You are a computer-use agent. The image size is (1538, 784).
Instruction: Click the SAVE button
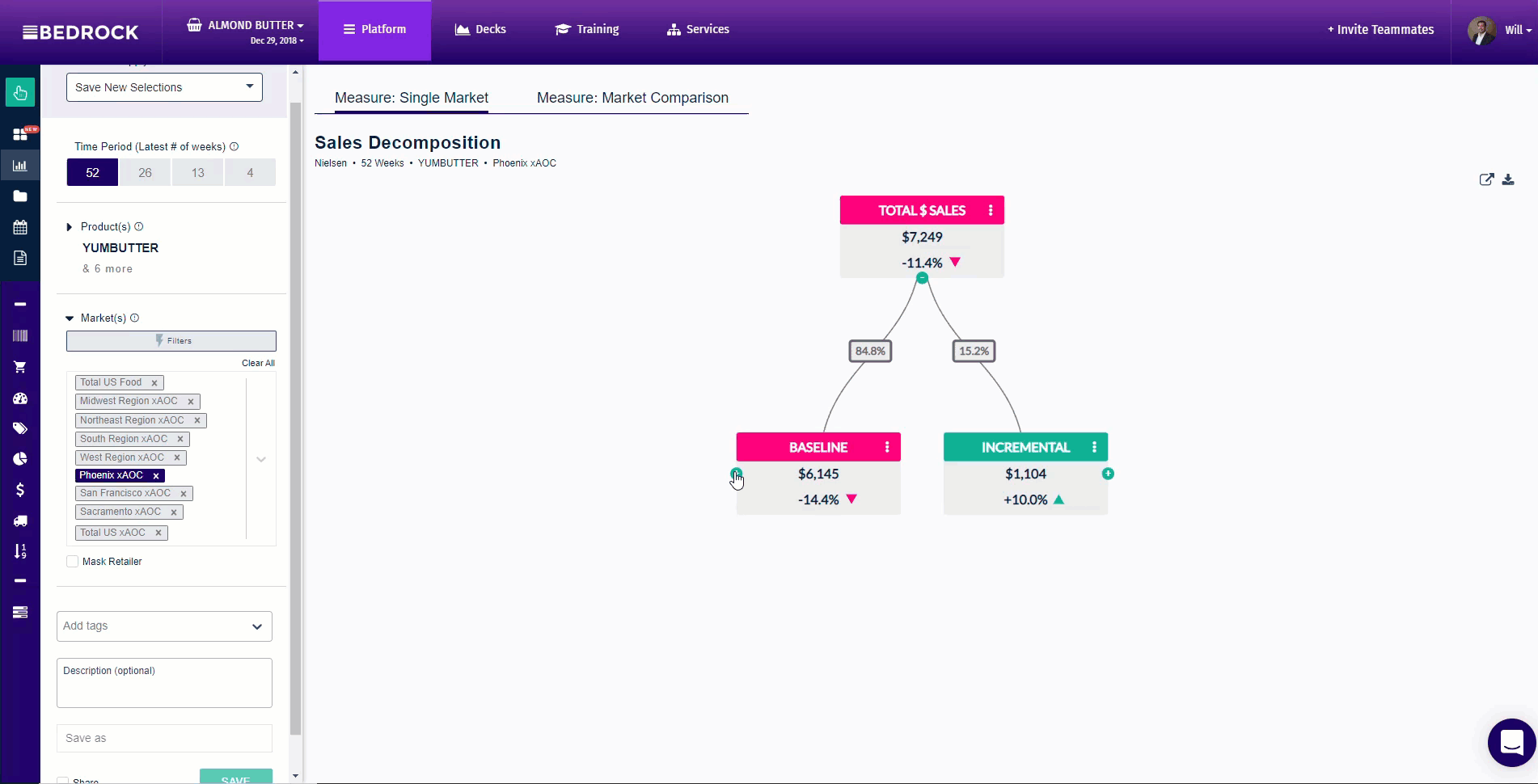pyautogui.click(x=236, y=777)
